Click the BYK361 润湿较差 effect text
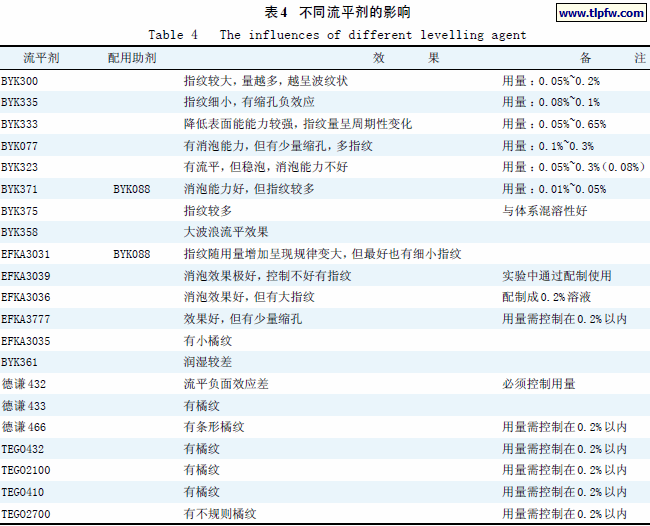This screenshot has height=526, width=650. tap(207, 362)
